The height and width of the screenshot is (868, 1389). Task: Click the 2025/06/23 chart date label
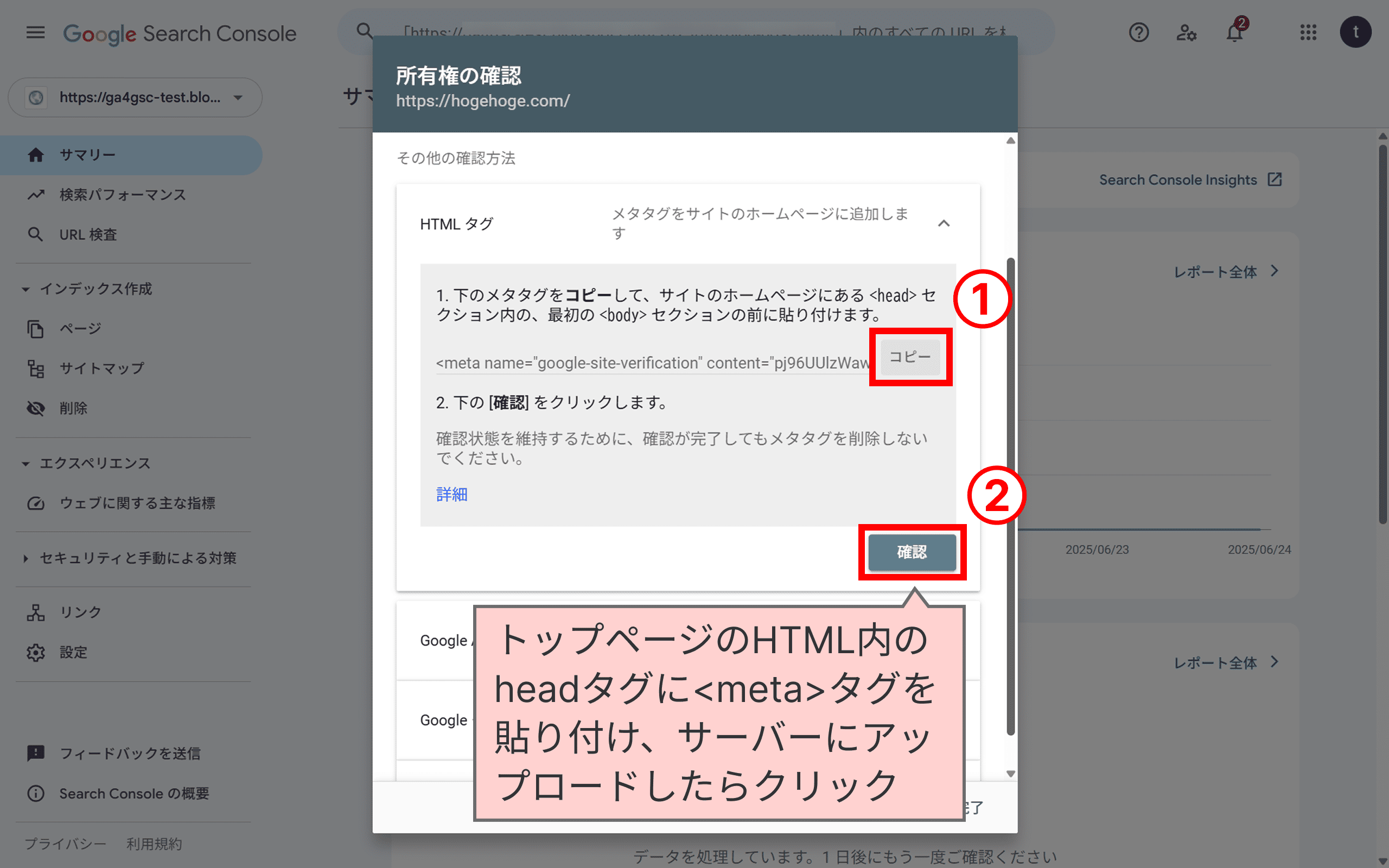tap(1097, 550)
